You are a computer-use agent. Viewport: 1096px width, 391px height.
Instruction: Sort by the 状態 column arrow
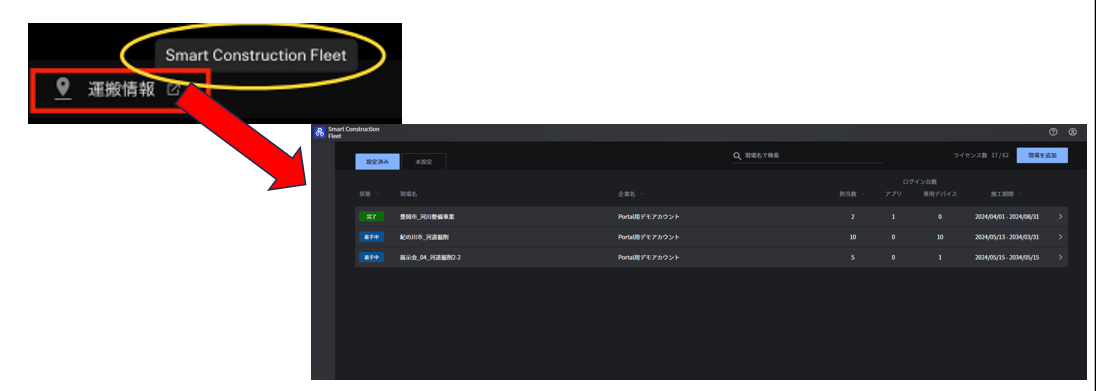click(x=377, y=194)
